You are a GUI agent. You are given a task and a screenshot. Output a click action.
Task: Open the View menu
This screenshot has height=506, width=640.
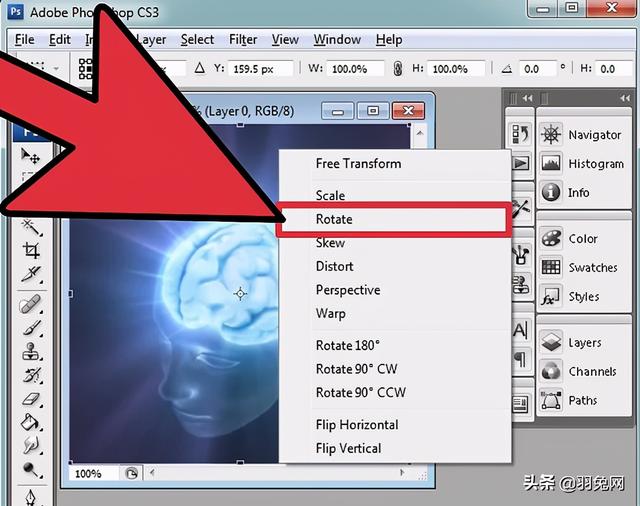pos(285,40)
